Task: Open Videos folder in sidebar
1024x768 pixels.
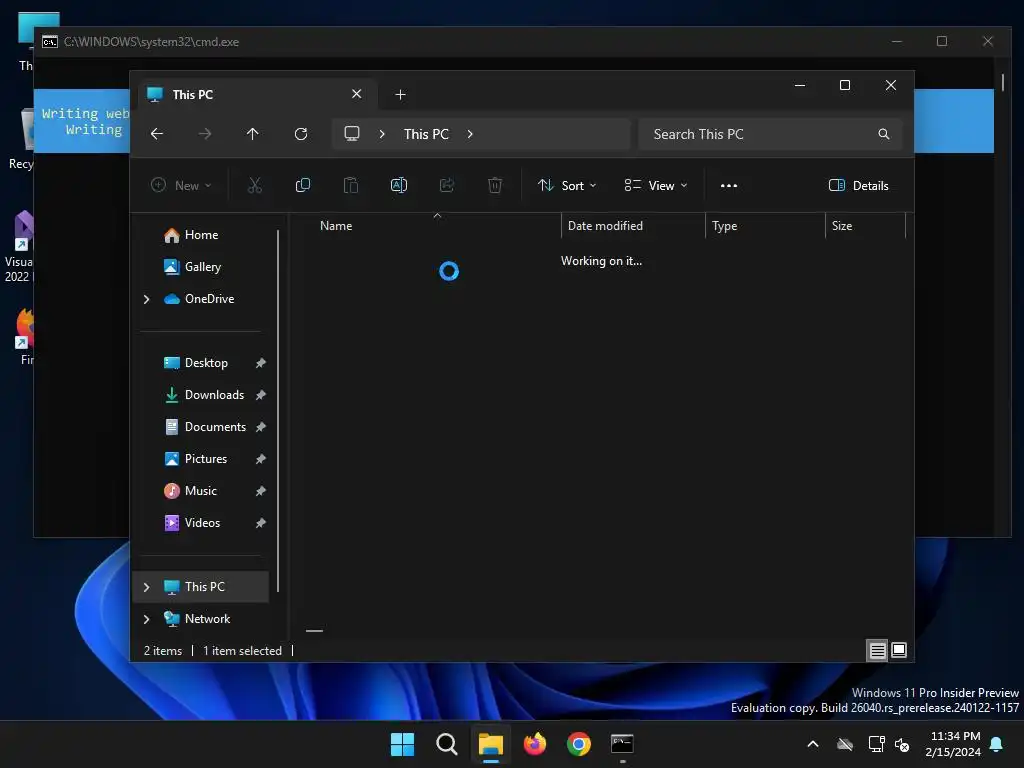Action: coord(202,523)
